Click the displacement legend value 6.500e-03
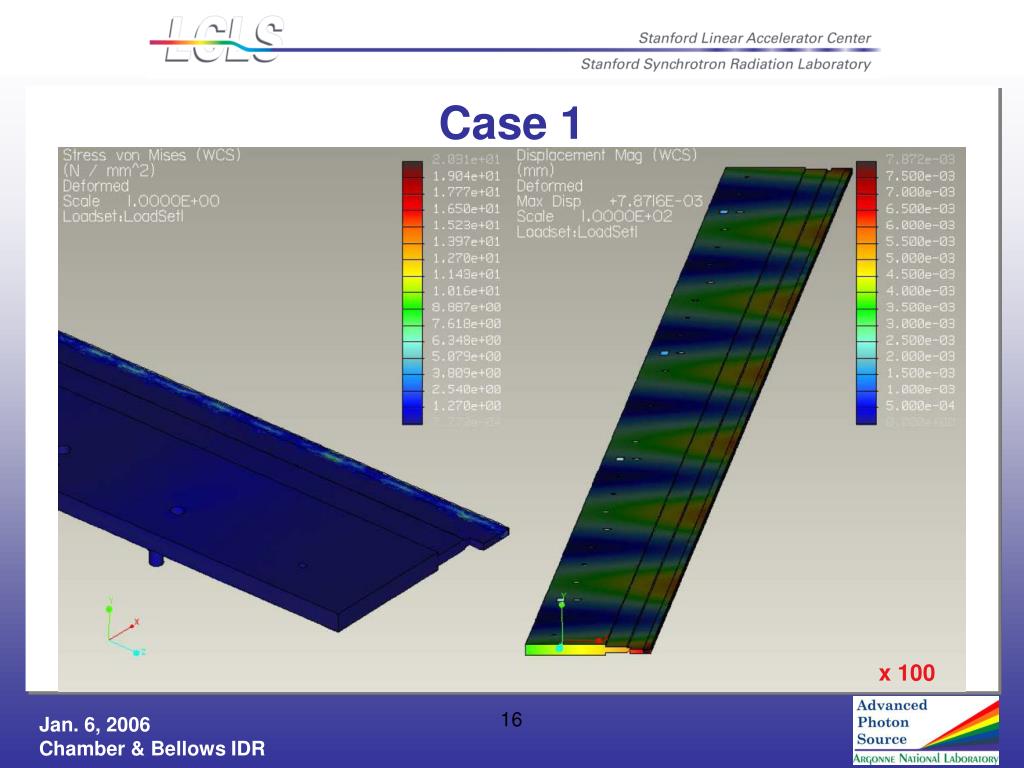The height and width of the screenshot is (768, 1024). (920, 209)
